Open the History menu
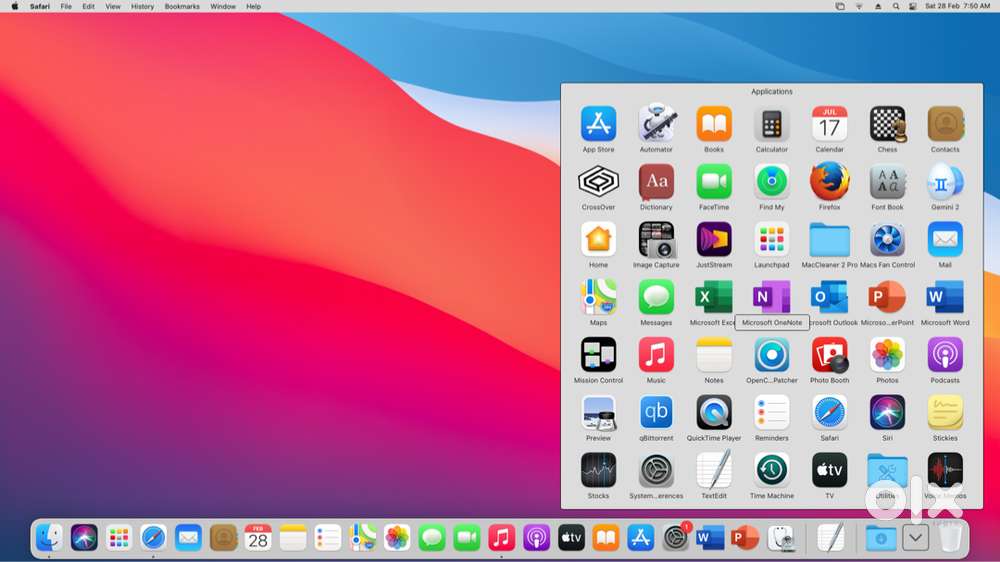The image size is (1000, 562). pyautogui.click(x=142, y=6)
